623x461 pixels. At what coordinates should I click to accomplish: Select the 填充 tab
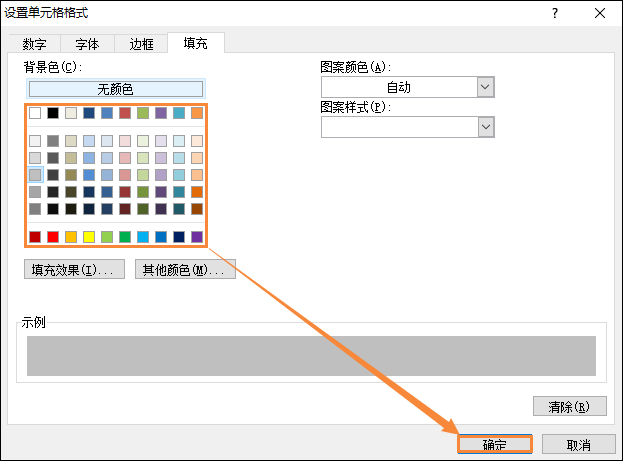(x=196, y=43)
